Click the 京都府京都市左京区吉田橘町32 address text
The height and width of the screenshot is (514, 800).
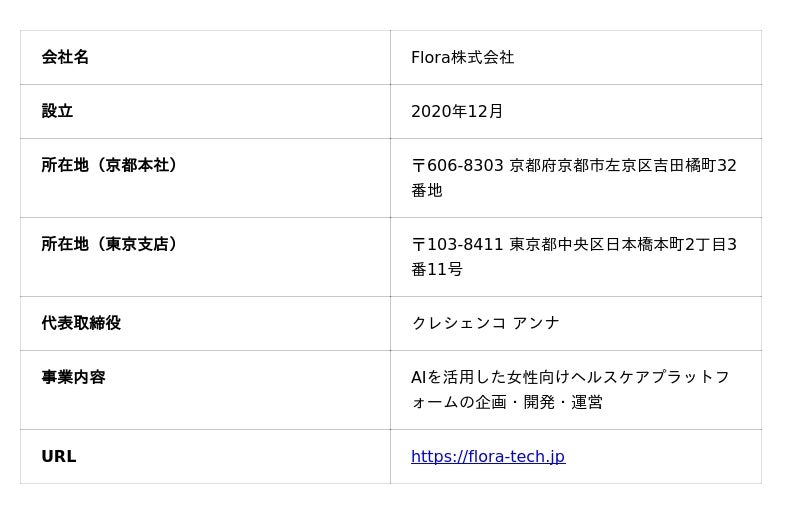click(x=623, y=166)
